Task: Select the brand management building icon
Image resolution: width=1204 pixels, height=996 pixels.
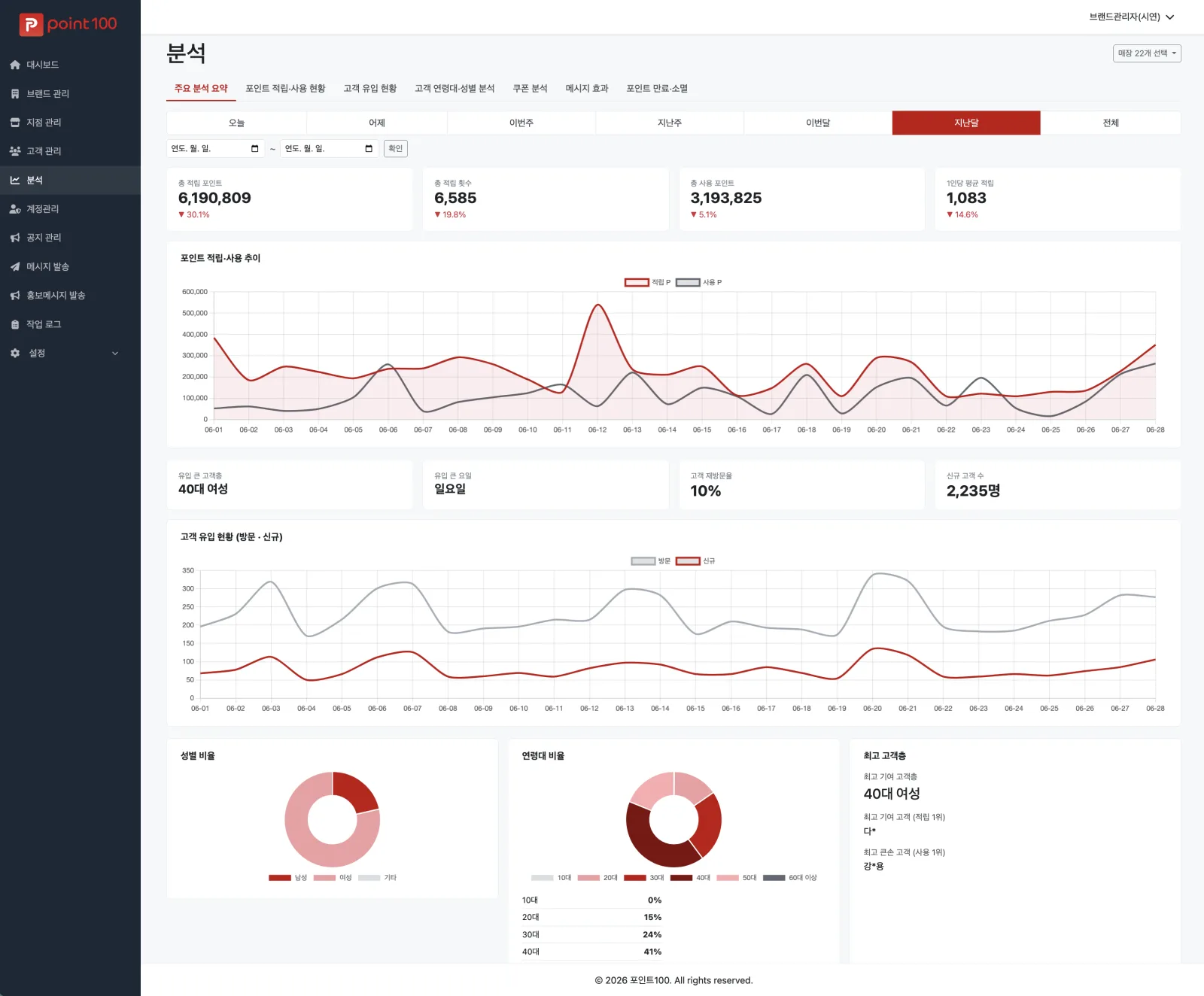Action: (15, 93)
